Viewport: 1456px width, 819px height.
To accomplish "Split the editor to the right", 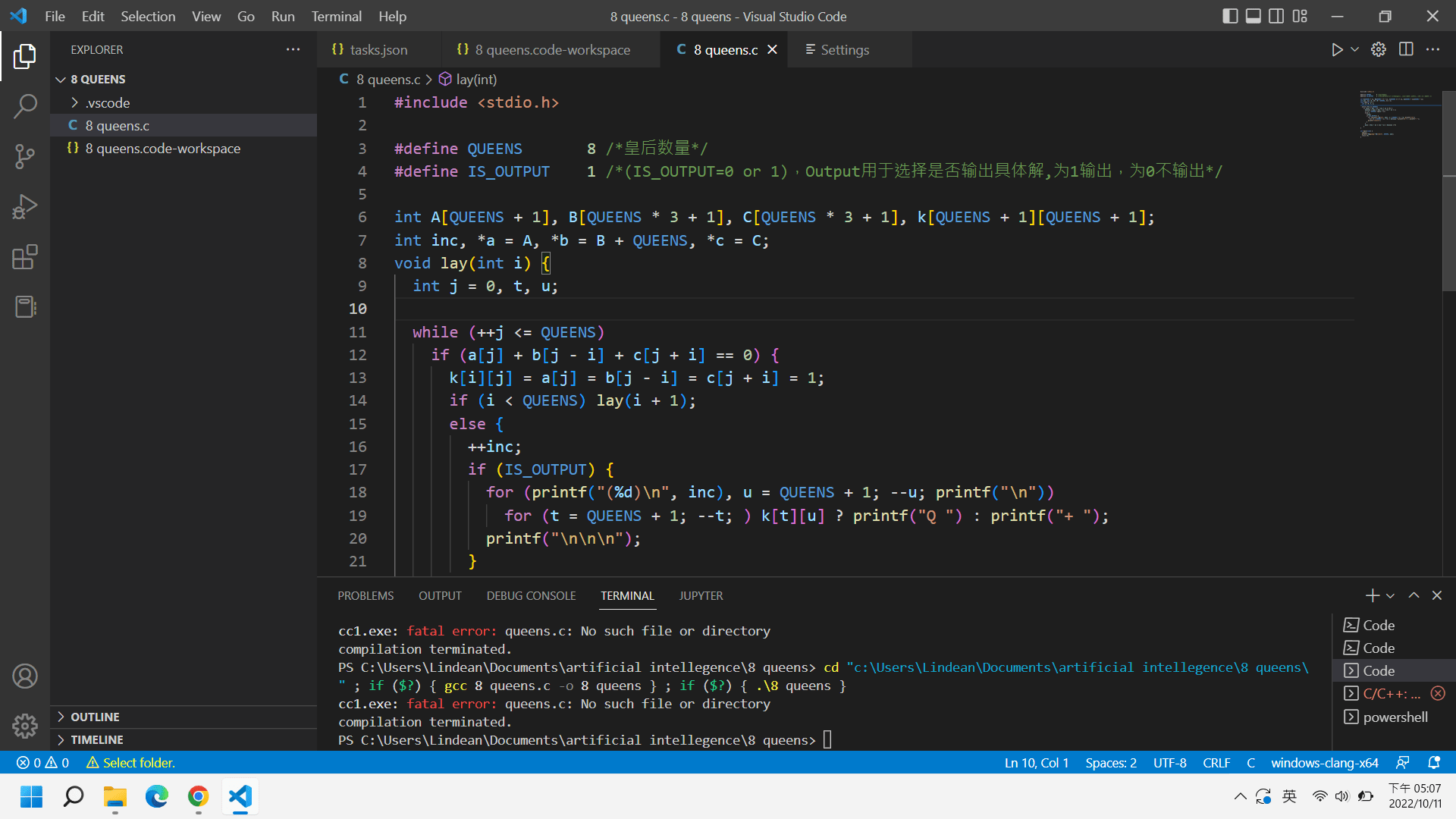I will tap(1405, 49).
